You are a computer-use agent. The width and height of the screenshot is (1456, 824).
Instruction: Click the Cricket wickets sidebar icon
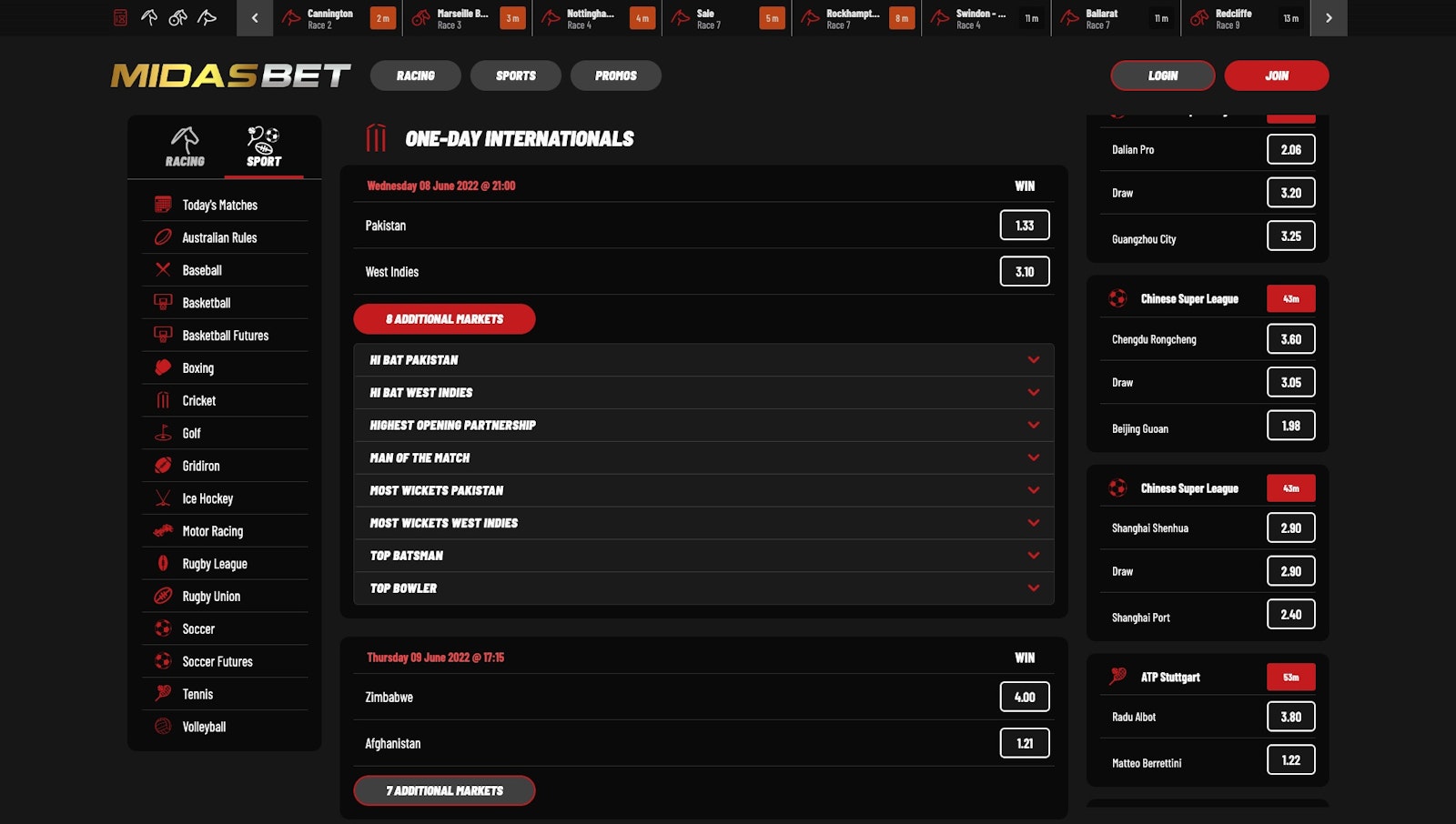point(163,400)
